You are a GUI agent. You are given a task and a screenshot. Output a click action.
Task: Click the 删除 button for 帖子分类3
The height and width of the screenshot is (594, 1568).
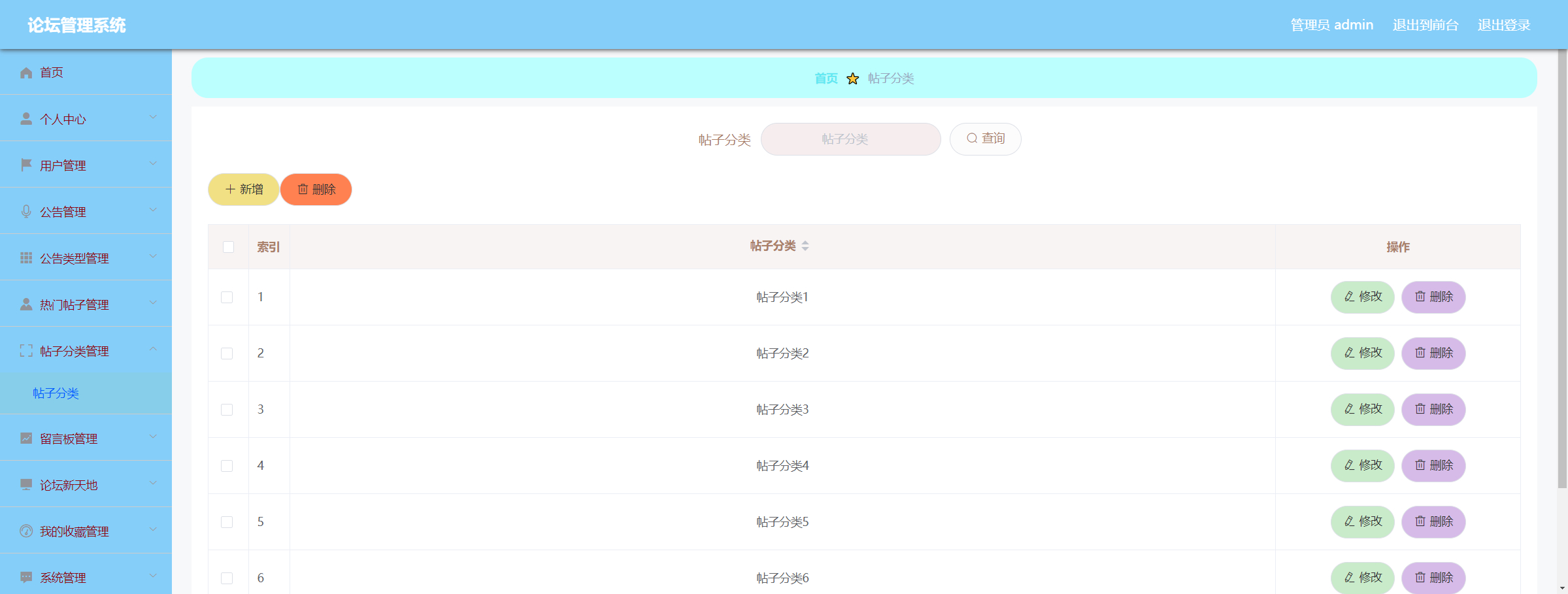pos(1433,409)
